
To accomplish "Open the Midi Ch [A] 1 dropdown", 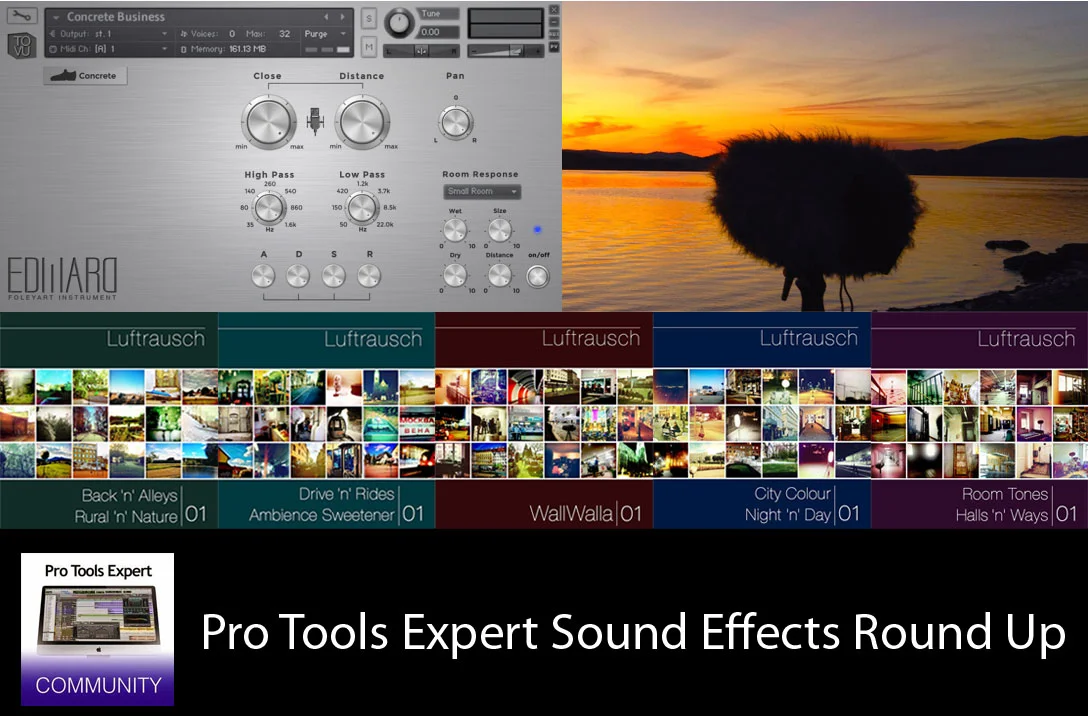I will pos(109,49).
